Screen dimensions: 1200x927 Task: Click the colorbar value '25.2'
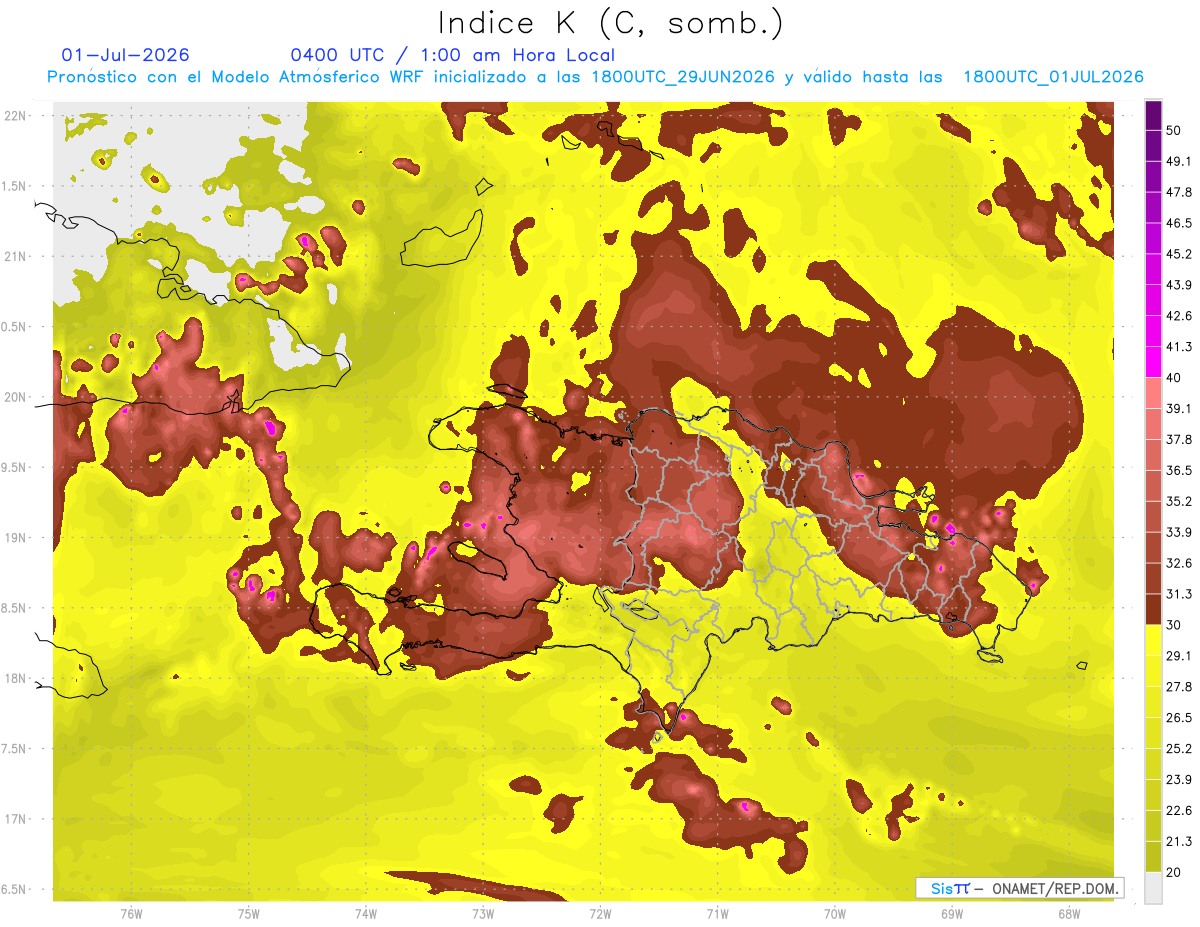[1179, 748]
